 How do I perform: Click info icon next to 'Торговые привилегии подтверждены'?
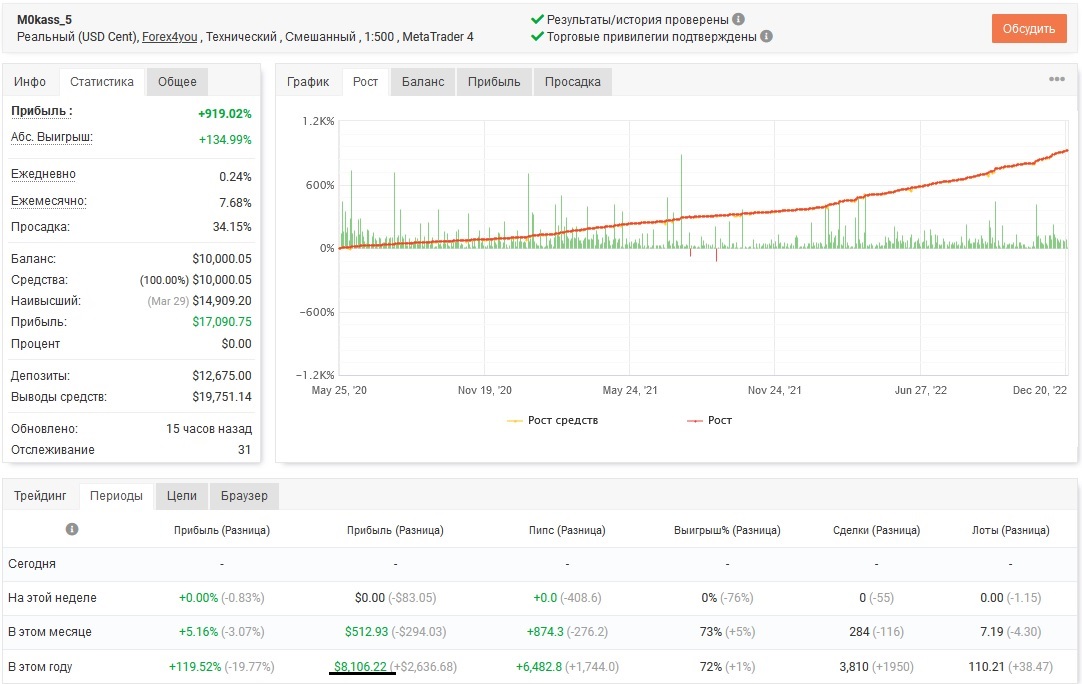click(x=766, y=37)
